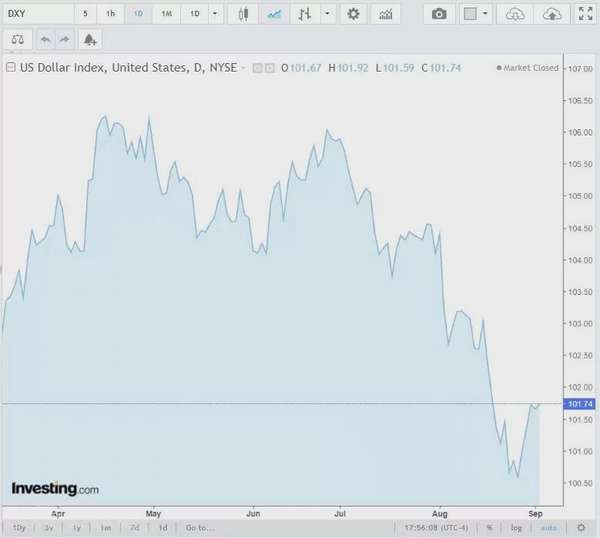600x538 pixels.
Task: Select the 1h interval
Action: coord(111,14)
